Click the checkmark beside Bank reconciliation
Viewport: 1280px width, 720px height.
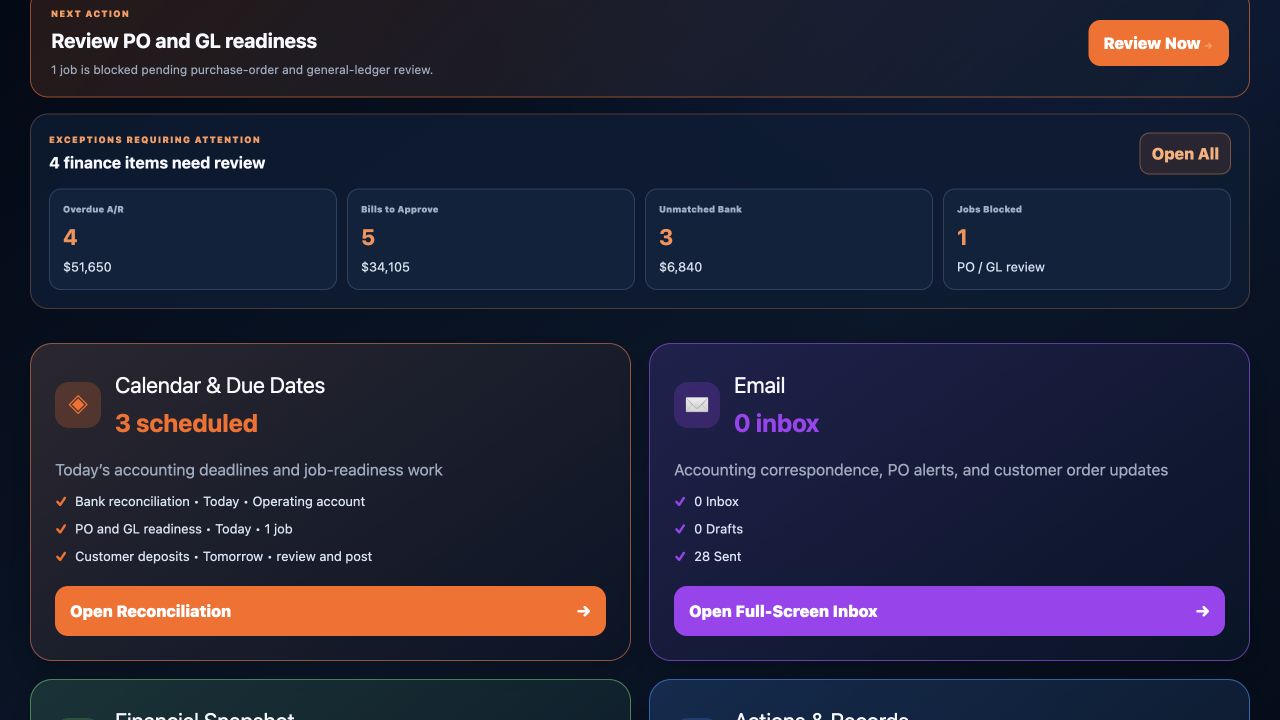pyautogui.click(x=62, y=502)
